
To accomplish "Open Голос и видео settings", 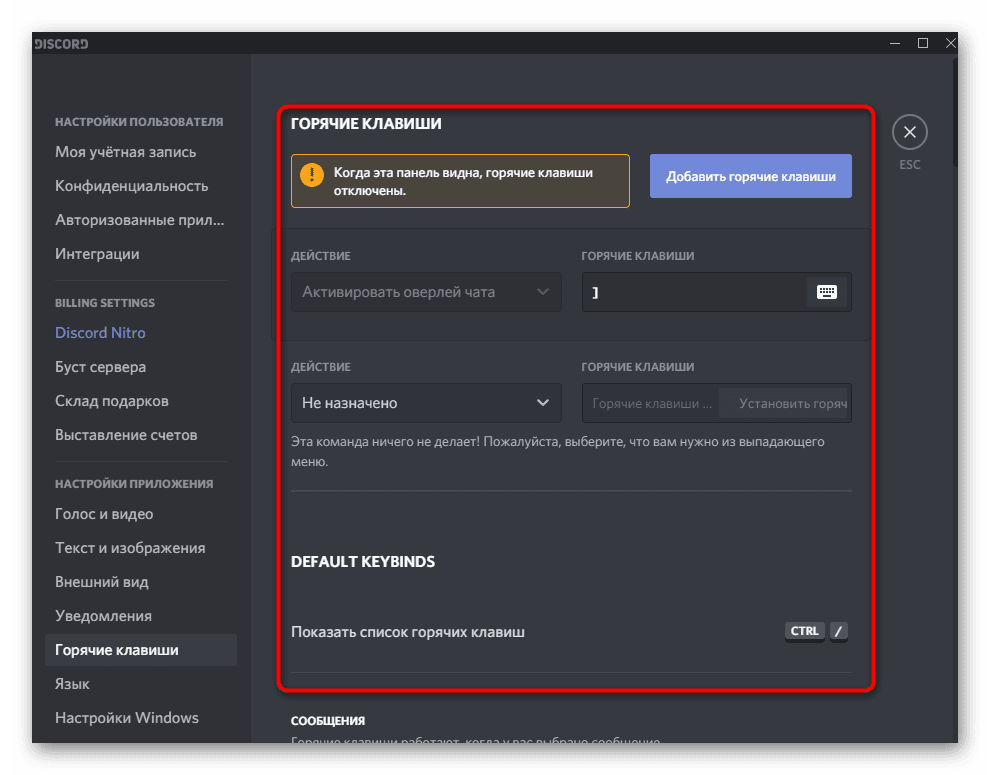I will (104, 514).
